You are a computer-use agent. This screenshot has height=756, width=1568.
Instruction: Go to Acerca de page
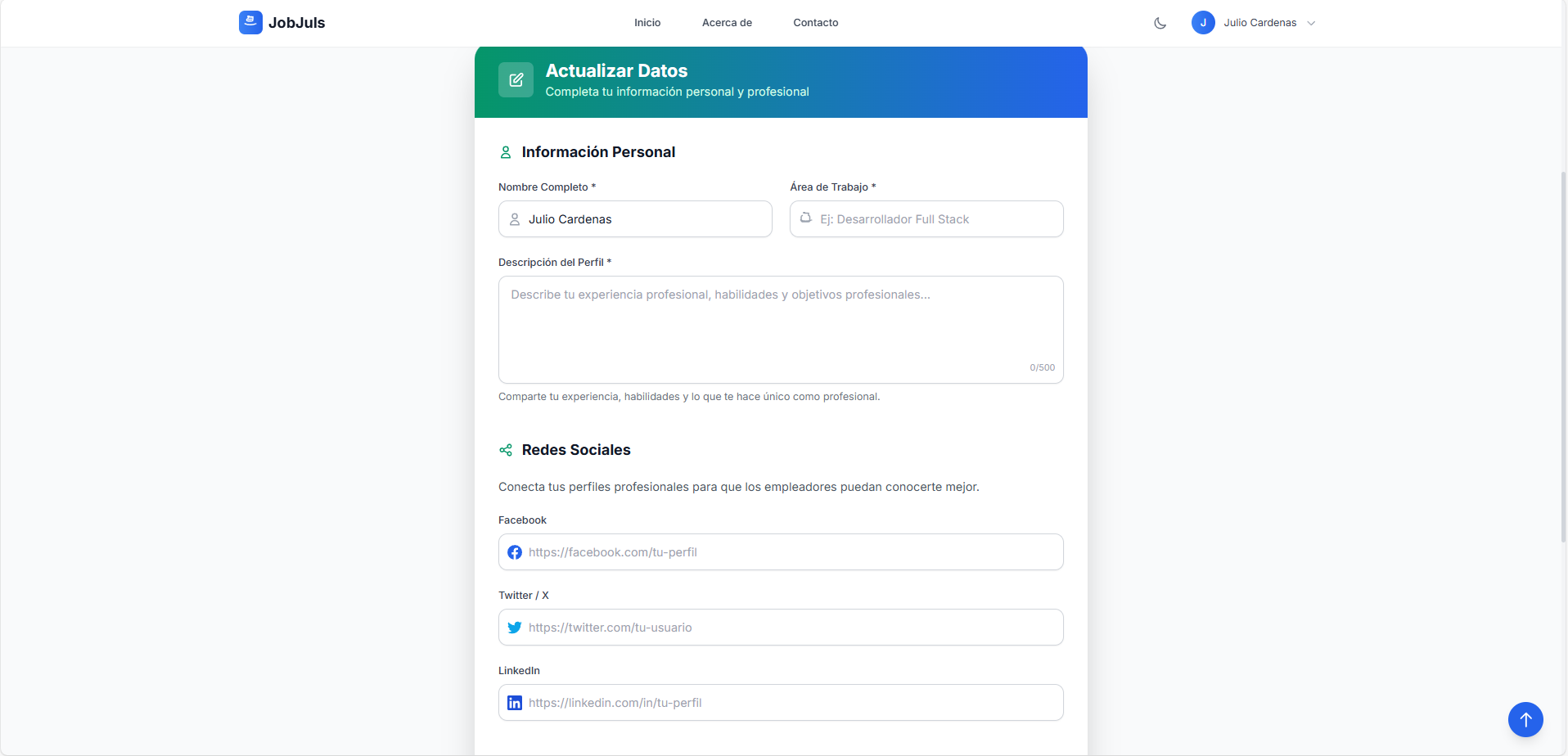coord(727,23)
